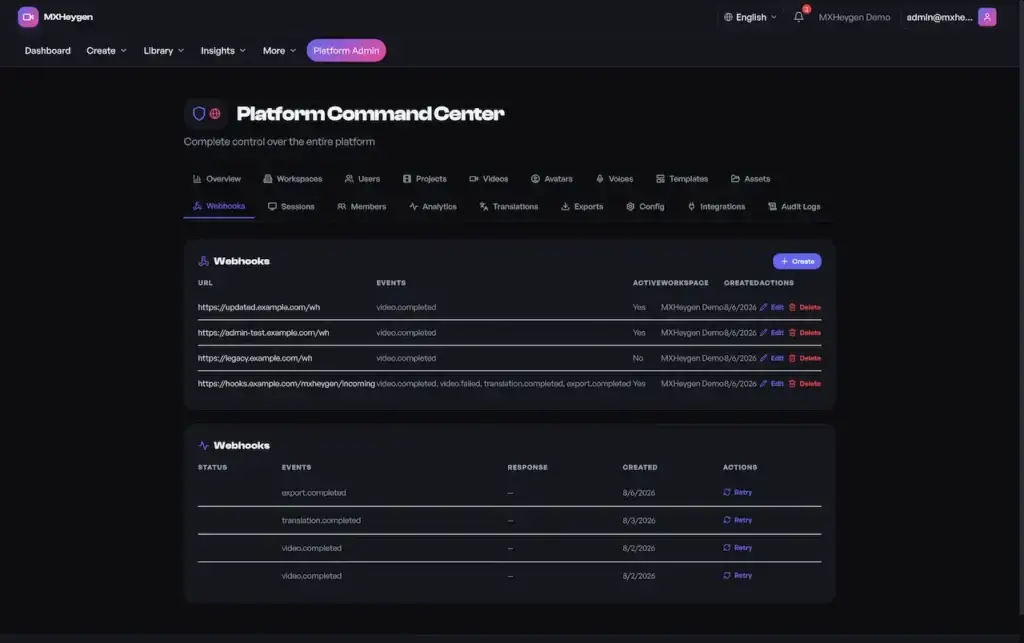Click URL https://admin-test.example.com/wh

coord(263,332)
